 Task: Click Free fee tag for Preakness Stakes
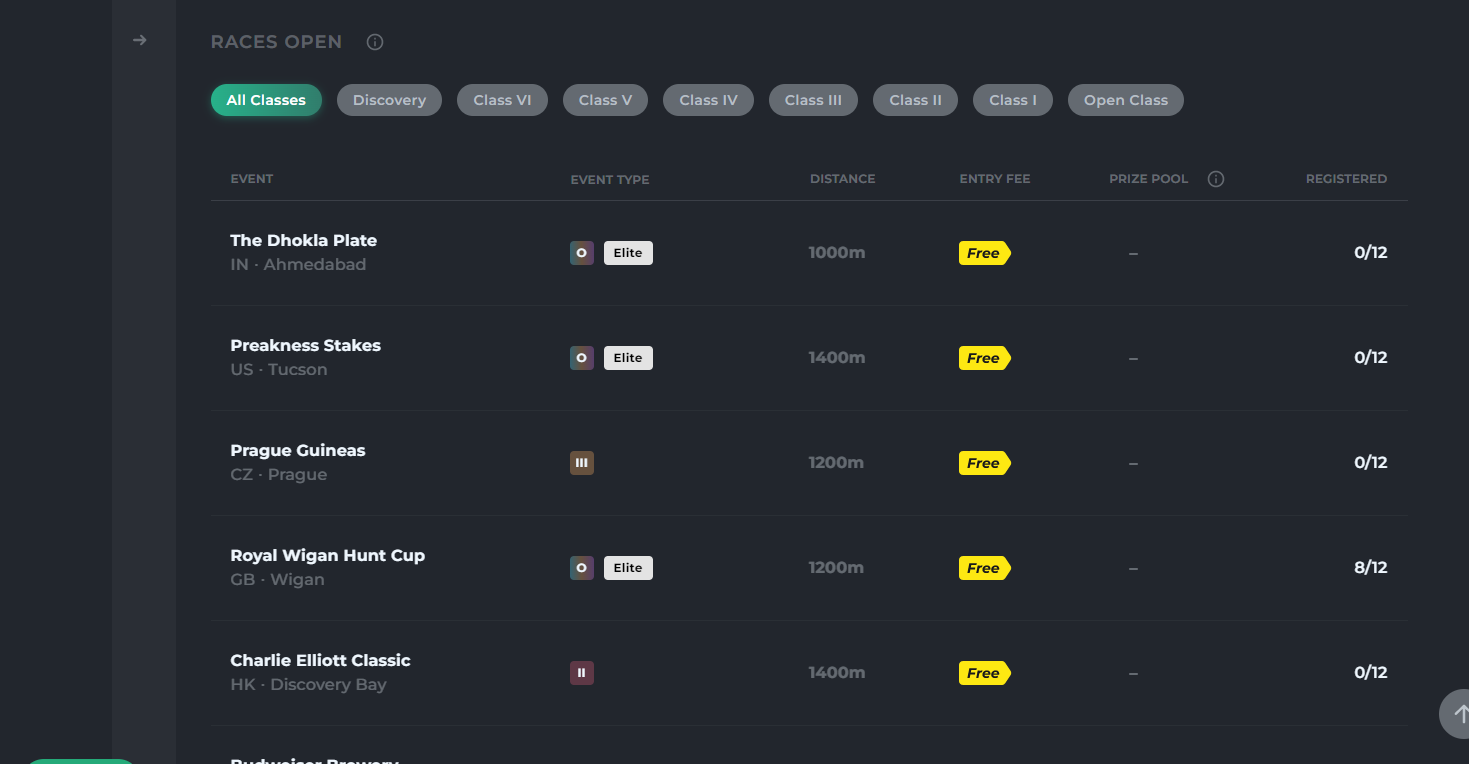pyautogui.click(x=985, y=358)
